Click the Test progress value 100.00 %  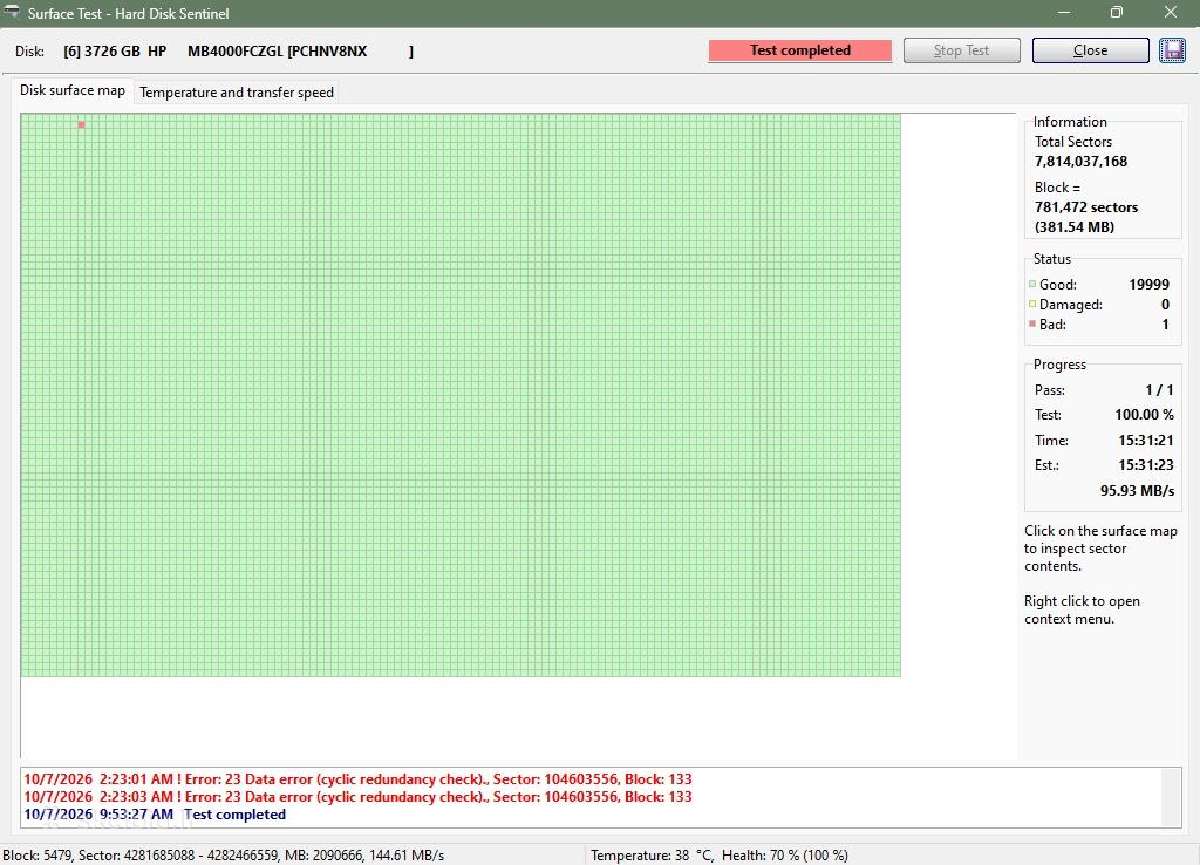coord(1144,415)
